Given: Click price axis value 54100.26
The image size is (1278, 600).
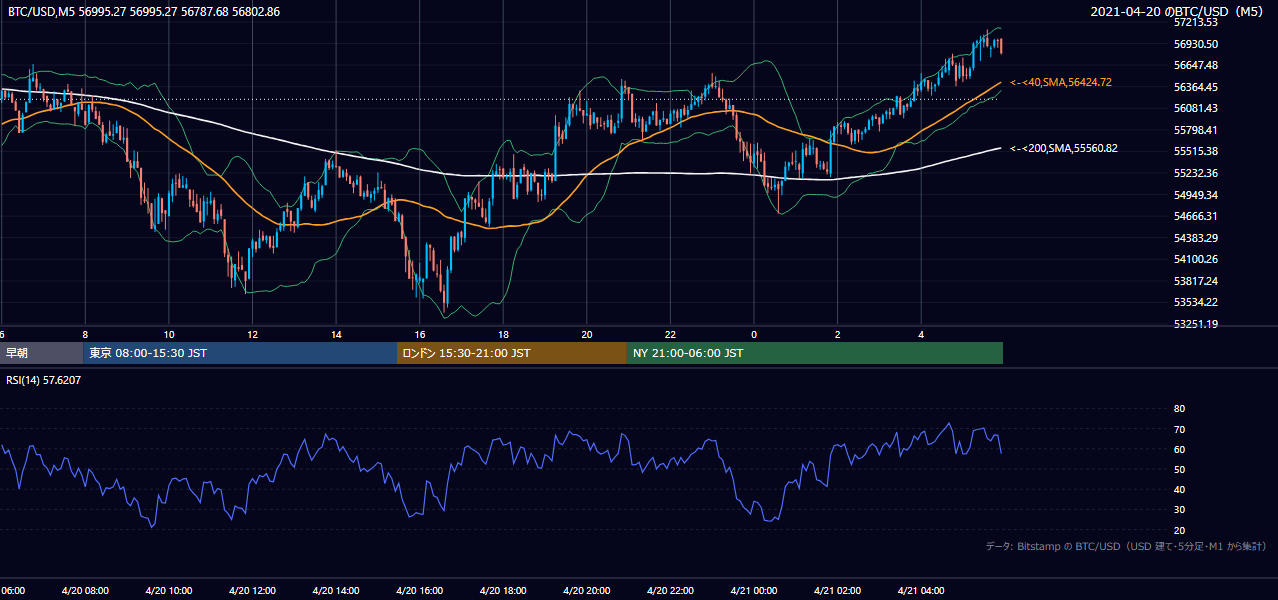Looking at the screenshot, I should pos(1196,259).
